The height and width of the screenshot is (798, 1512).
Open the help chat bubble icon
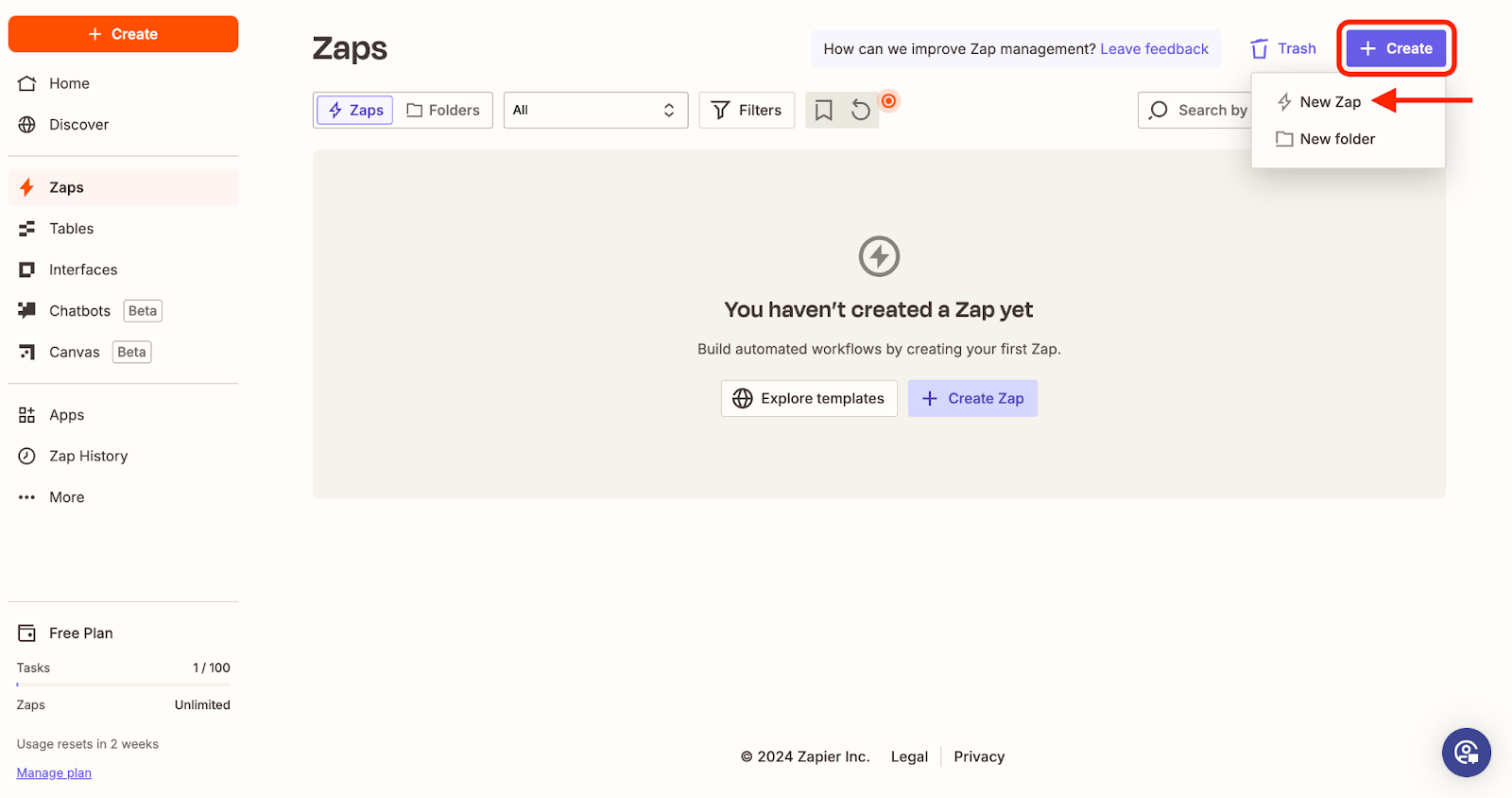click(1466, 753)
